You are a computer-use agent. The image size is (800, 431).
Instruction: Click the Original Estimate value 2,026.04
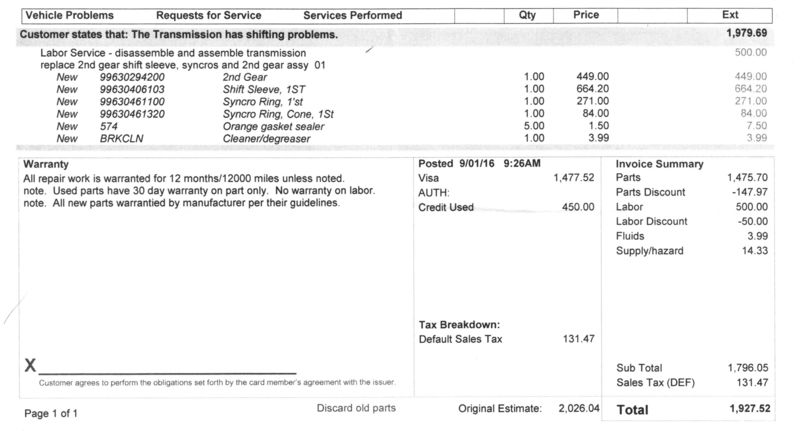579,409
